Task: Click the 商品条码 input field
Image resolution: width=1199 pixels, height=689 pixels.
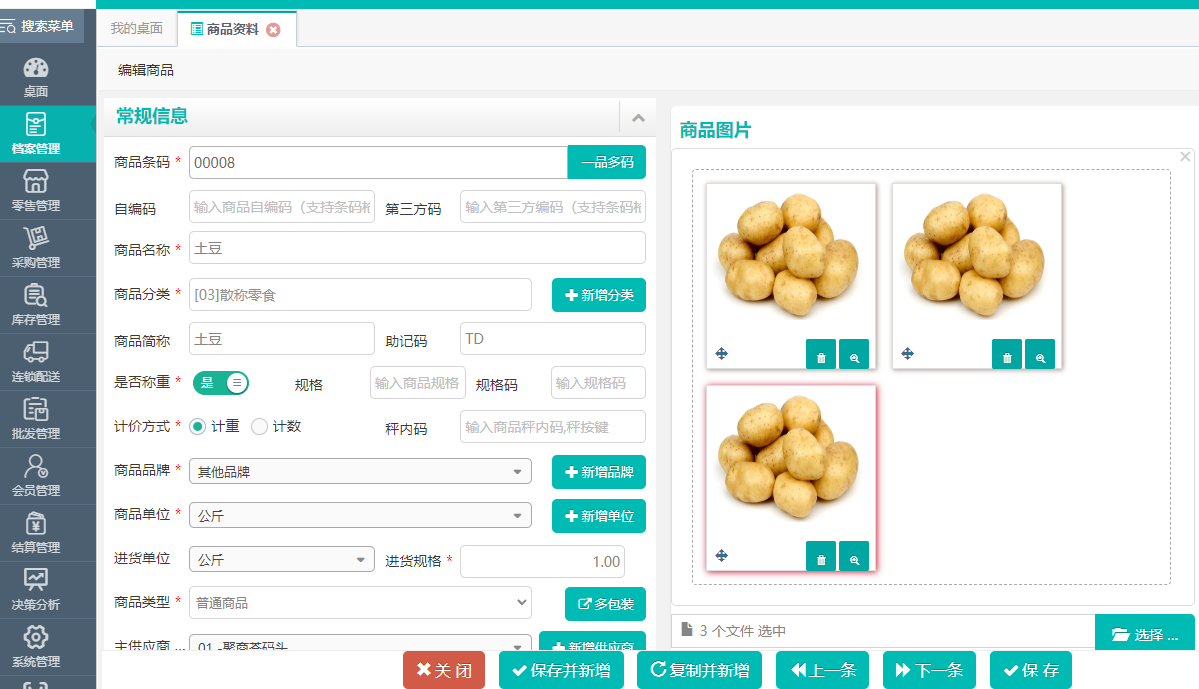Action: (x=378, y=162)
